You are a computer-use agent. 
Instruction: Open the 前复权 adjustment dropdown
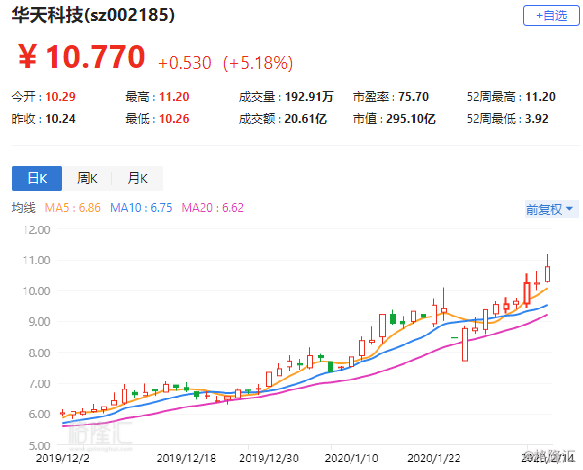[x=551, y=209]
